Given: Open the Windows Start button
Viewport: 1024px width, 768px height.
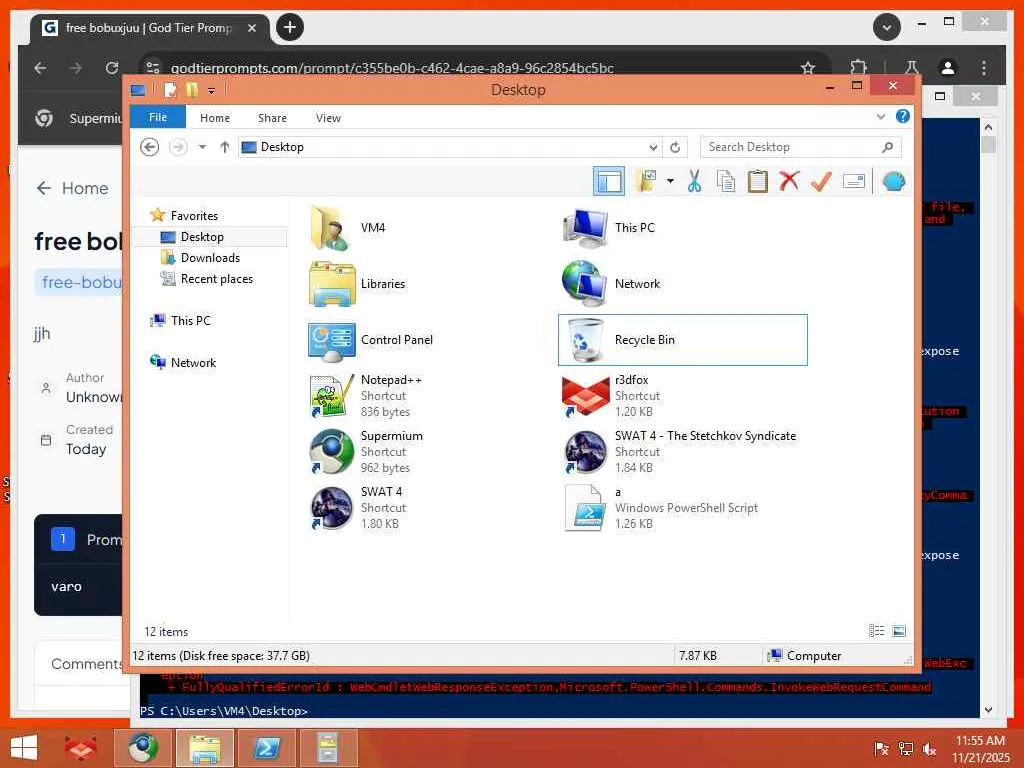Looking at the screenshot, I should pos(24,748).
